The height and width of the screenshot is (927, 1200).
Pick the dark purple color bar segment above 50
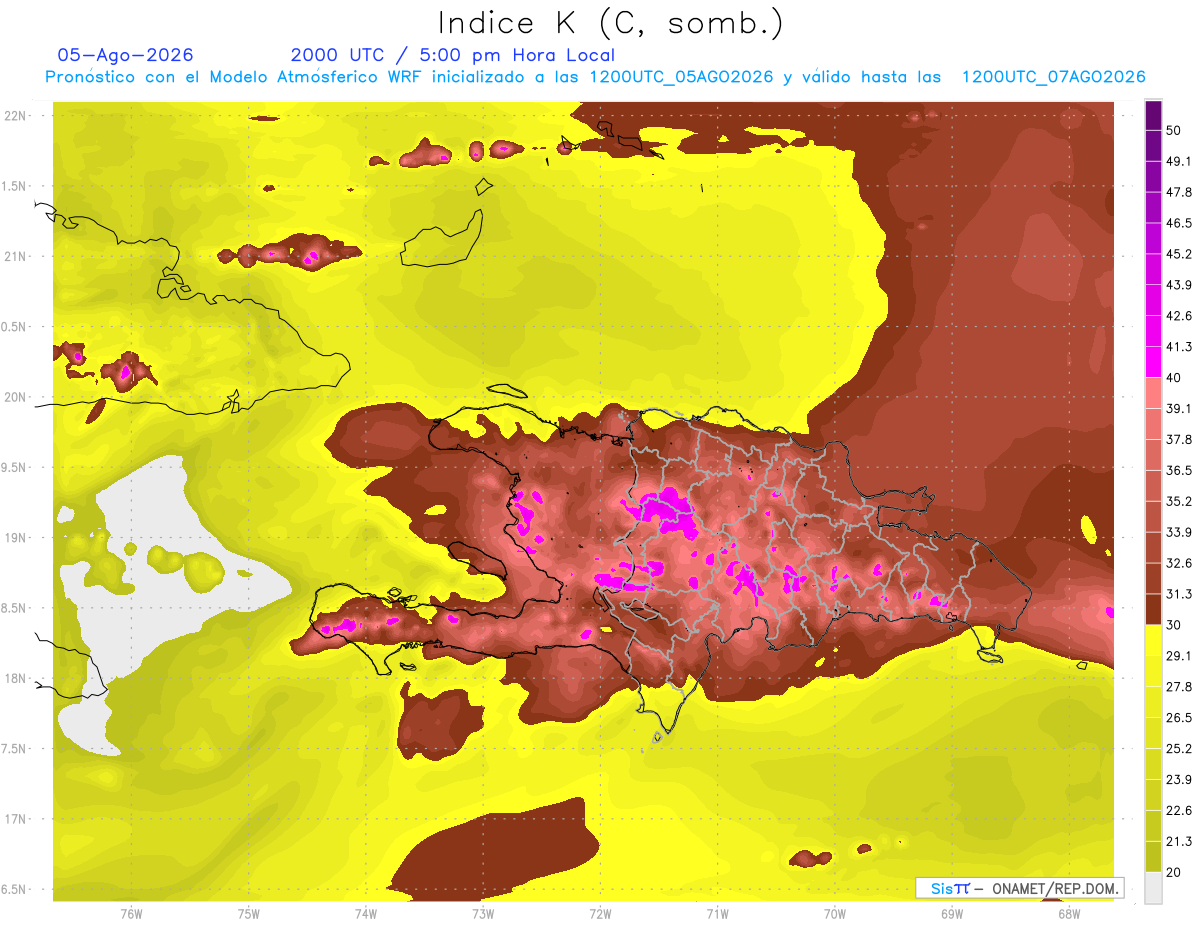(x=1153, y=115)
